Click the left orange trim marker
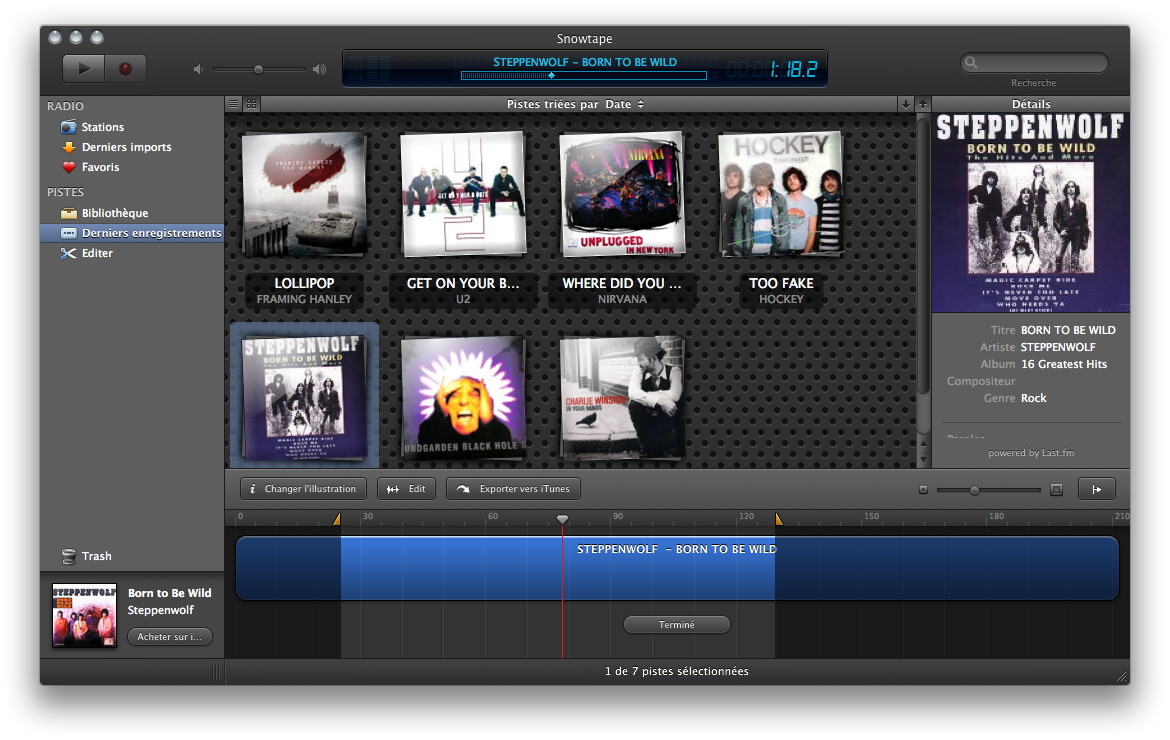 click(337, 518)
